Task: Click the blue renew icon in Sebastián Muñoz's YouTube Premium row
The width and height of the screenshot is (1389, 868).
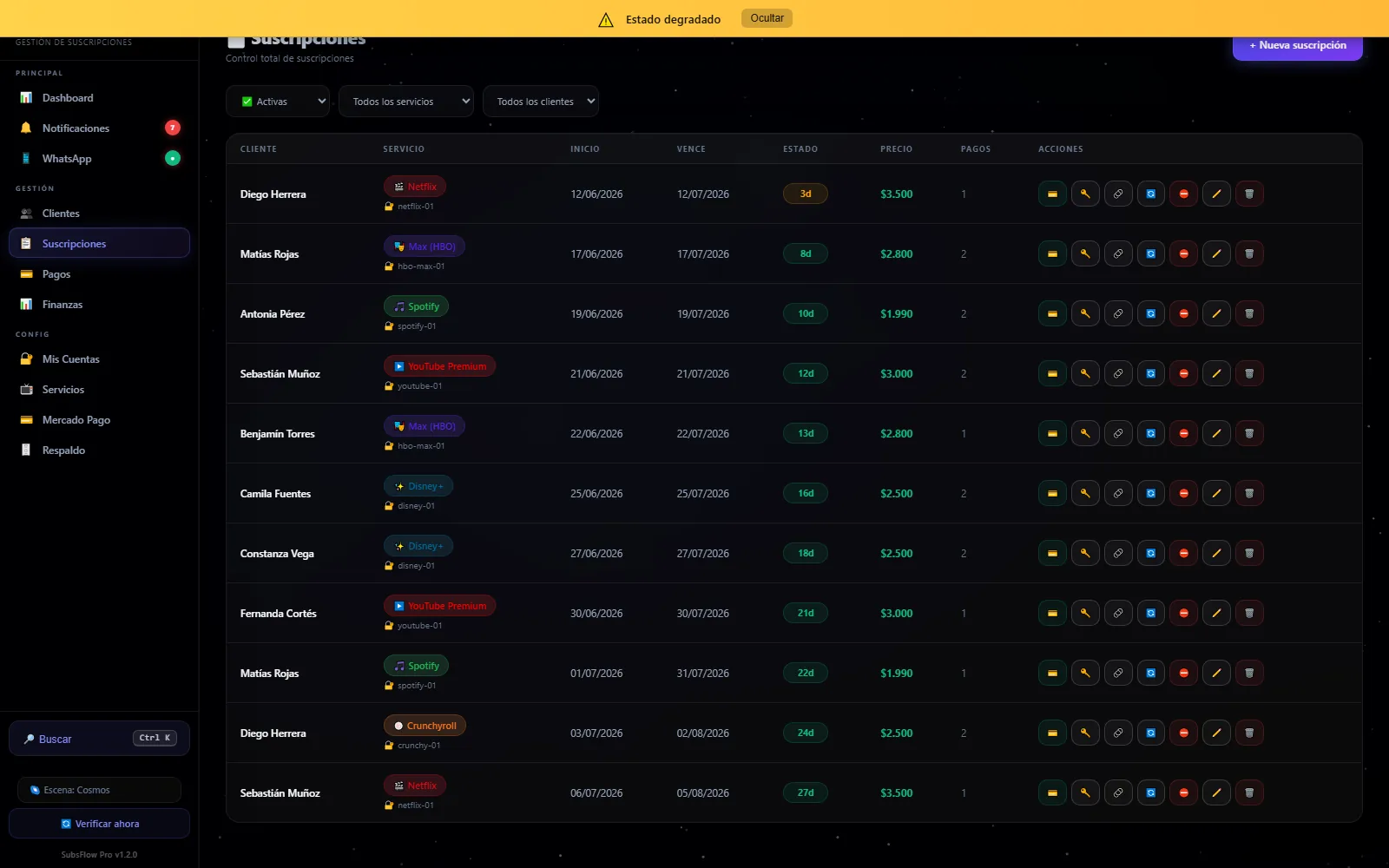Action: click(1151, 373)
